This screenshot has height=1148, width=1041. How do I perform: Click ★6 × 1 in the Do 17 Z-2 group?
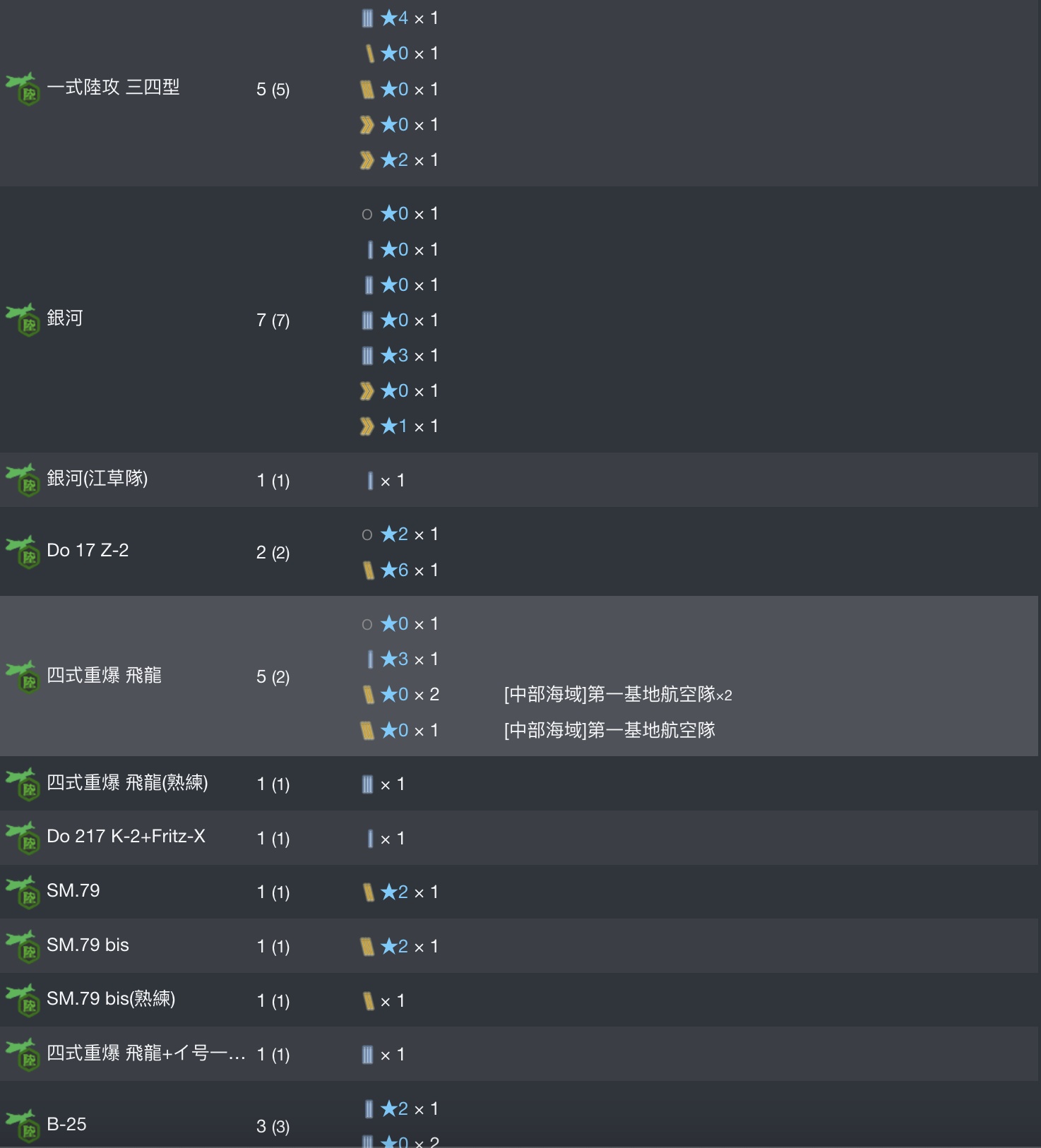(x=410, y=570)
